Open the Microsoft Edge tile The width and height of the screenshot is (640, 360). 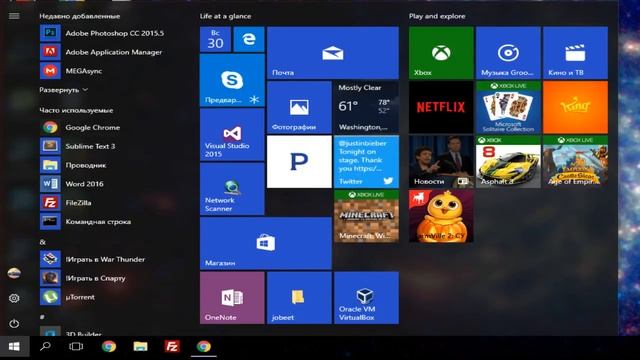click(x=249, y=39)
